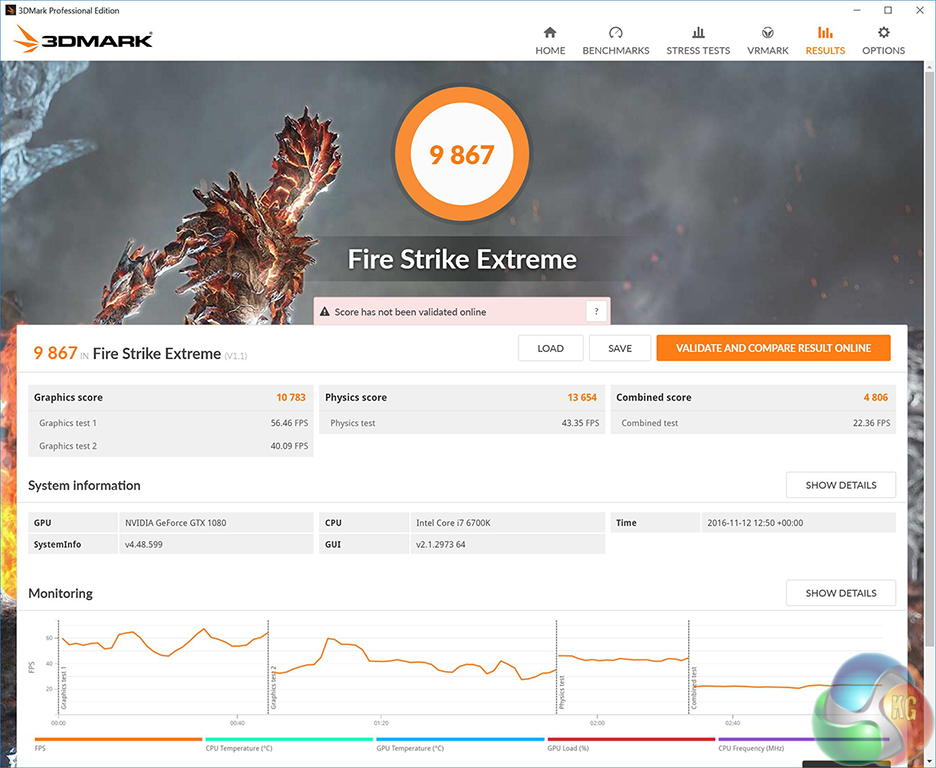Click SystemInfo version v4.48.599
Image resolution: width=936 pixels, height=768 pixels.
(143, 544)
